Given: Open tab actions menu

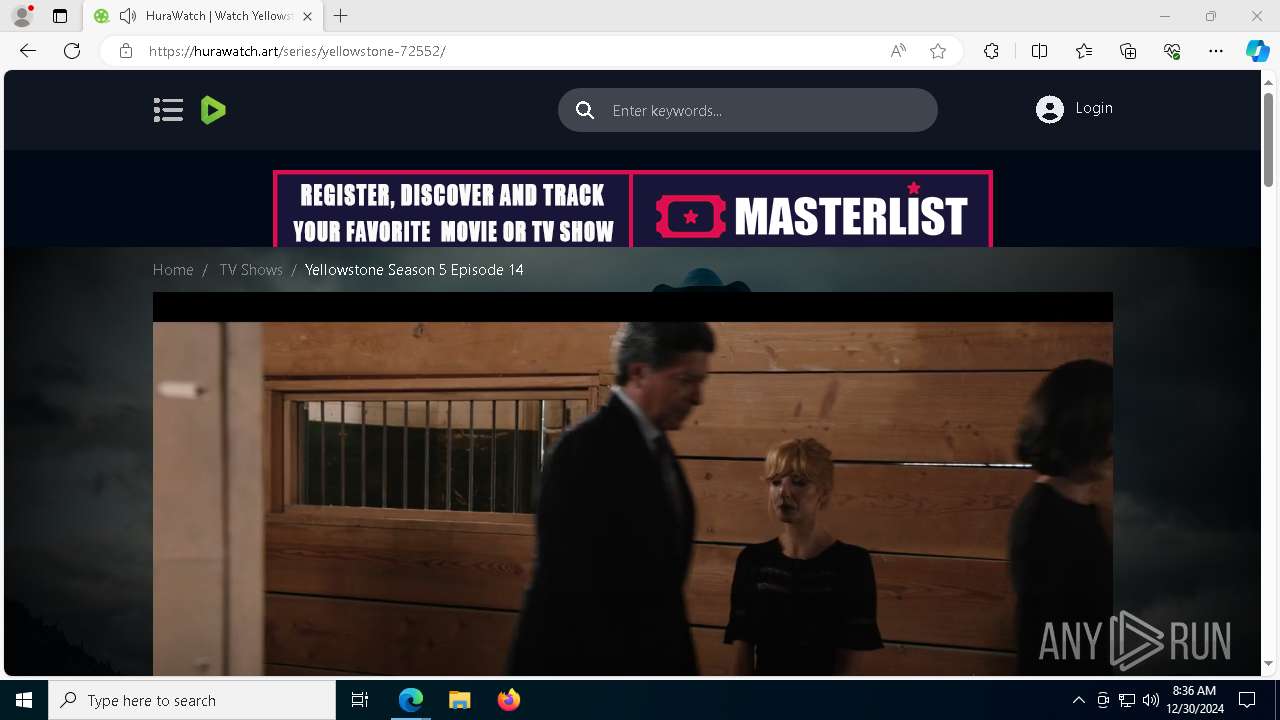Looking at the screenshot, I should [x=60, y=16].
